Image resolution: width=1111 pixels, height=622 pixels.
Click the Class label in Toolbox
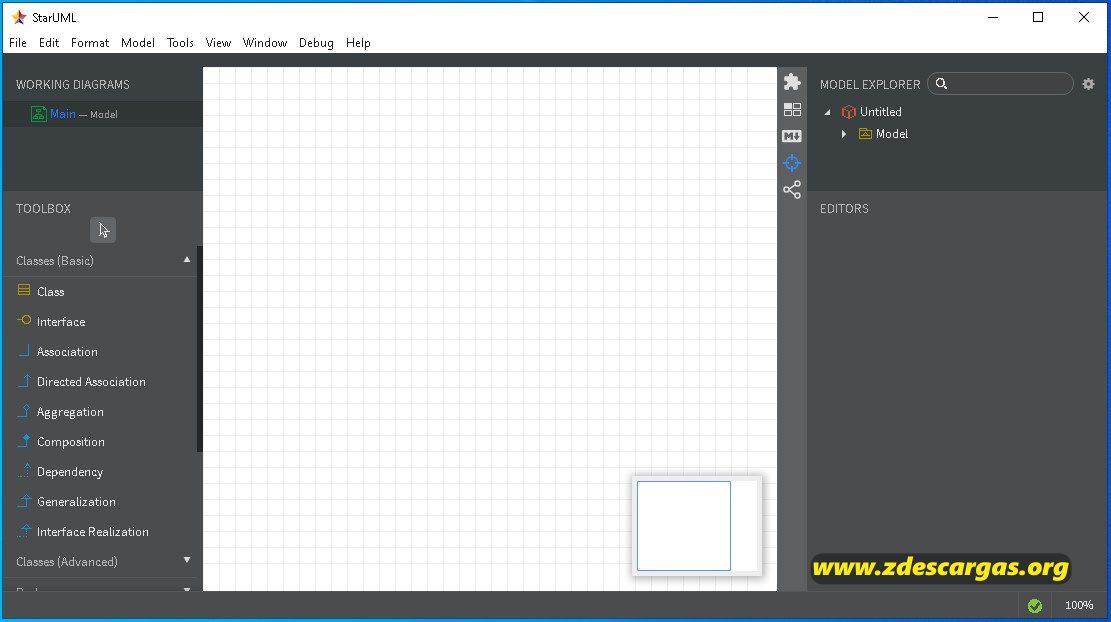tap(50, 292)
